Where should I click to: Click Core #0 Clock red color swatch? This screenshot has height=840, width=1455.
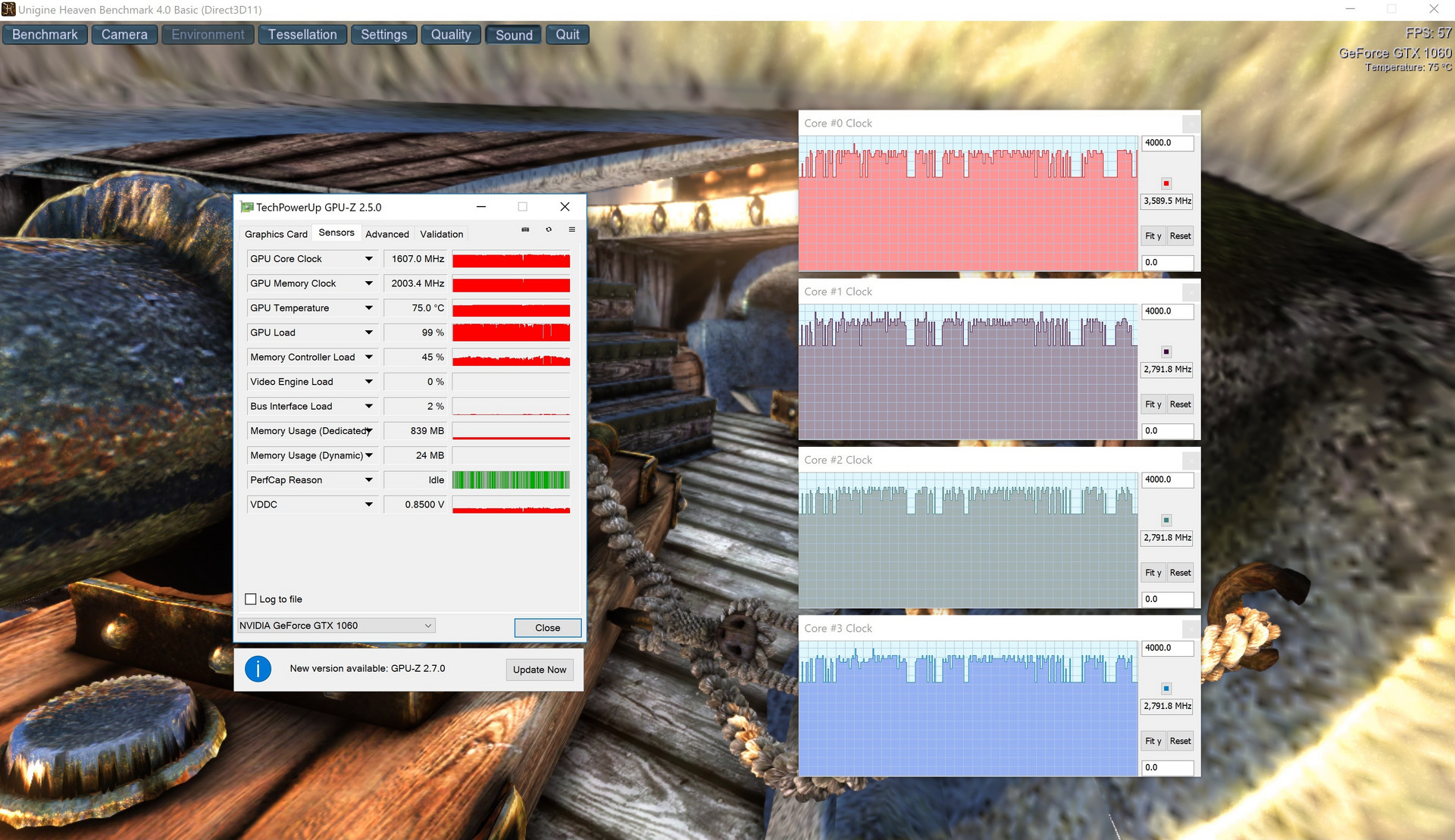(x=1166, y=183)
